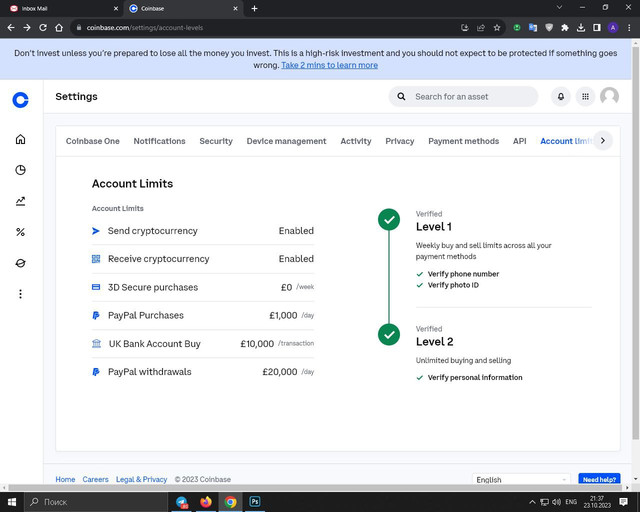Click the Careers footer link

(96, 479)
